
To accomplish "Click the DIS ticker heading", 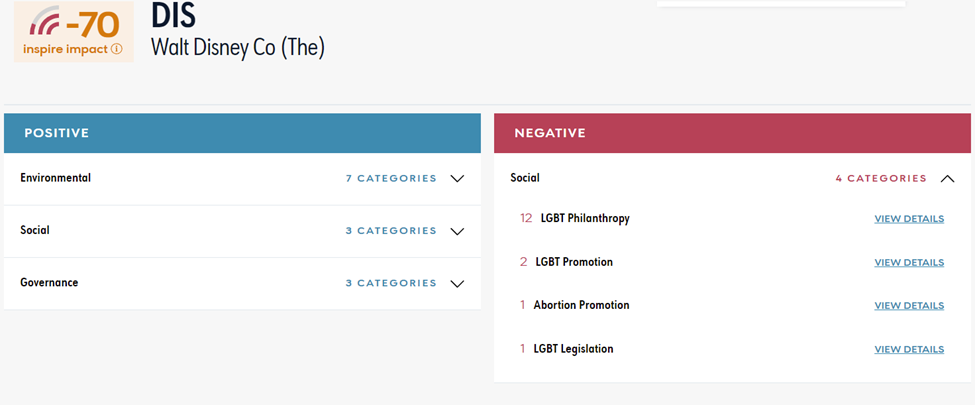I will click(x=175, y=15).
